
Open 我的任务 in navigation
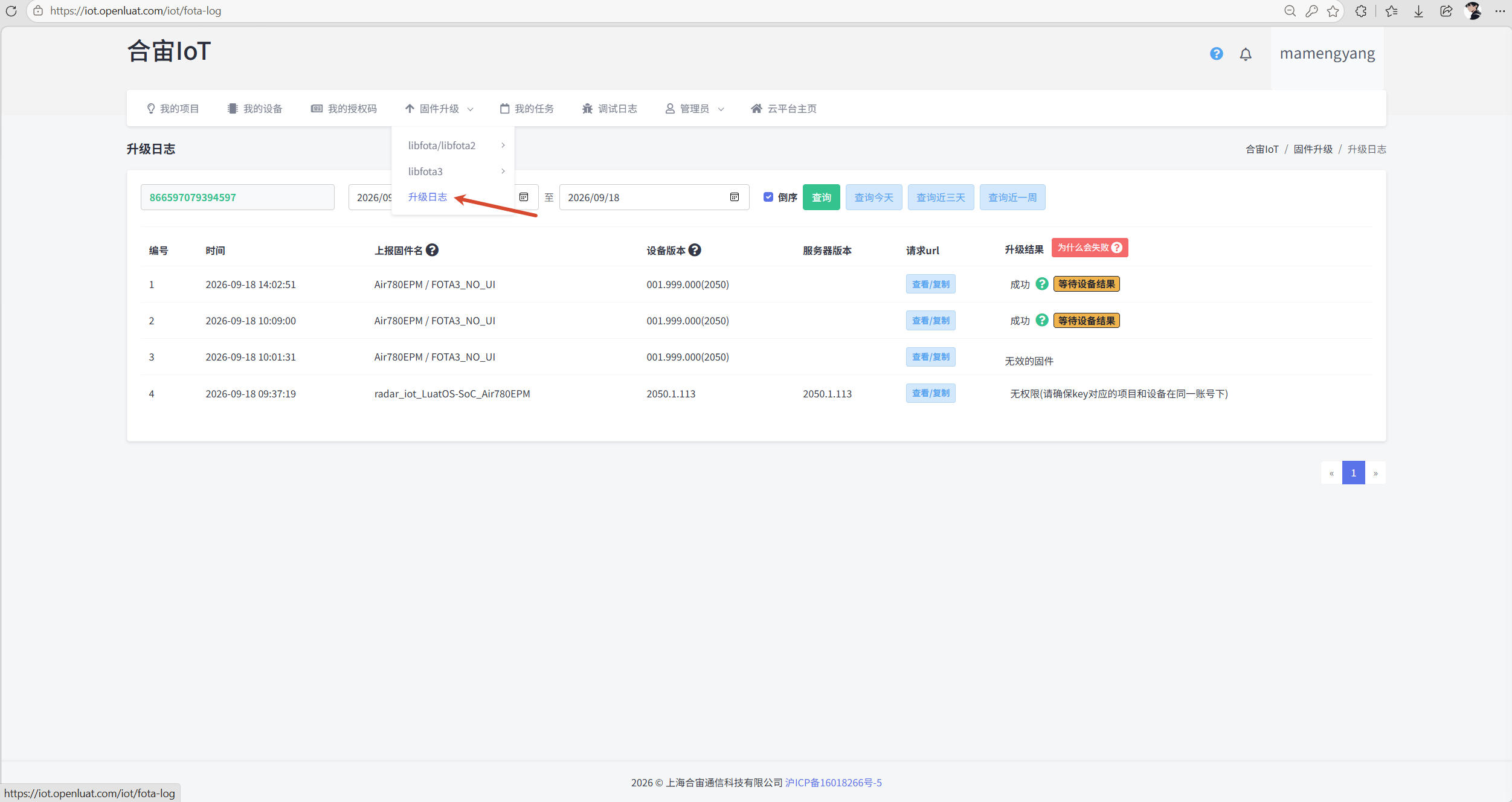(x=527, y=109)
